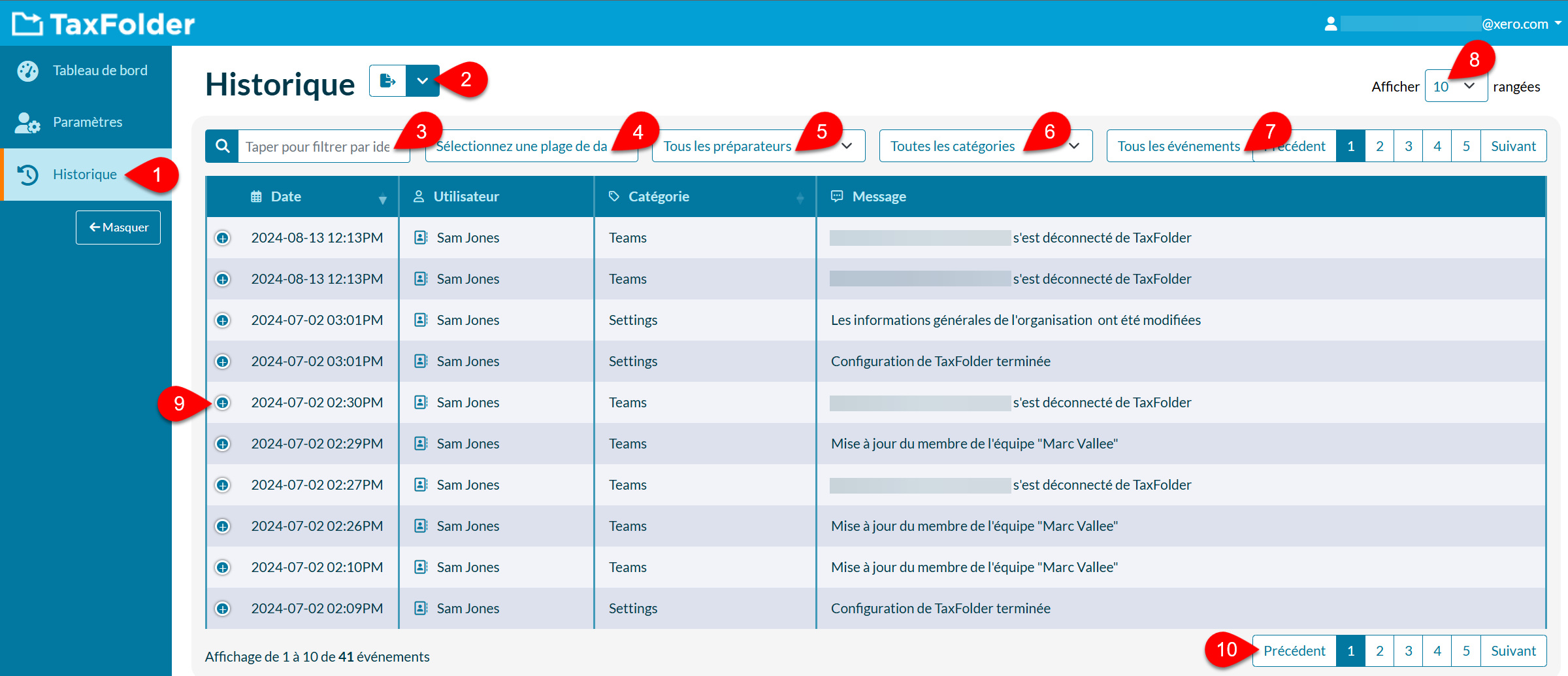1568x676 pixels.
Task: Click Suivant in bottom pagination
Action: tap(1513, 651)
